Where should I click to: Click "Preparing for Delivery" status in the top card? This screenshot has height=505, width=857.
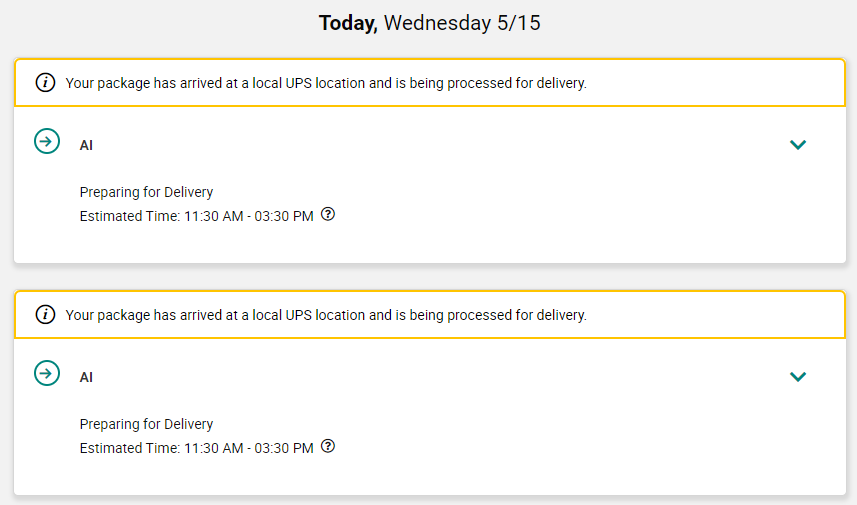[x=146, y=192]
